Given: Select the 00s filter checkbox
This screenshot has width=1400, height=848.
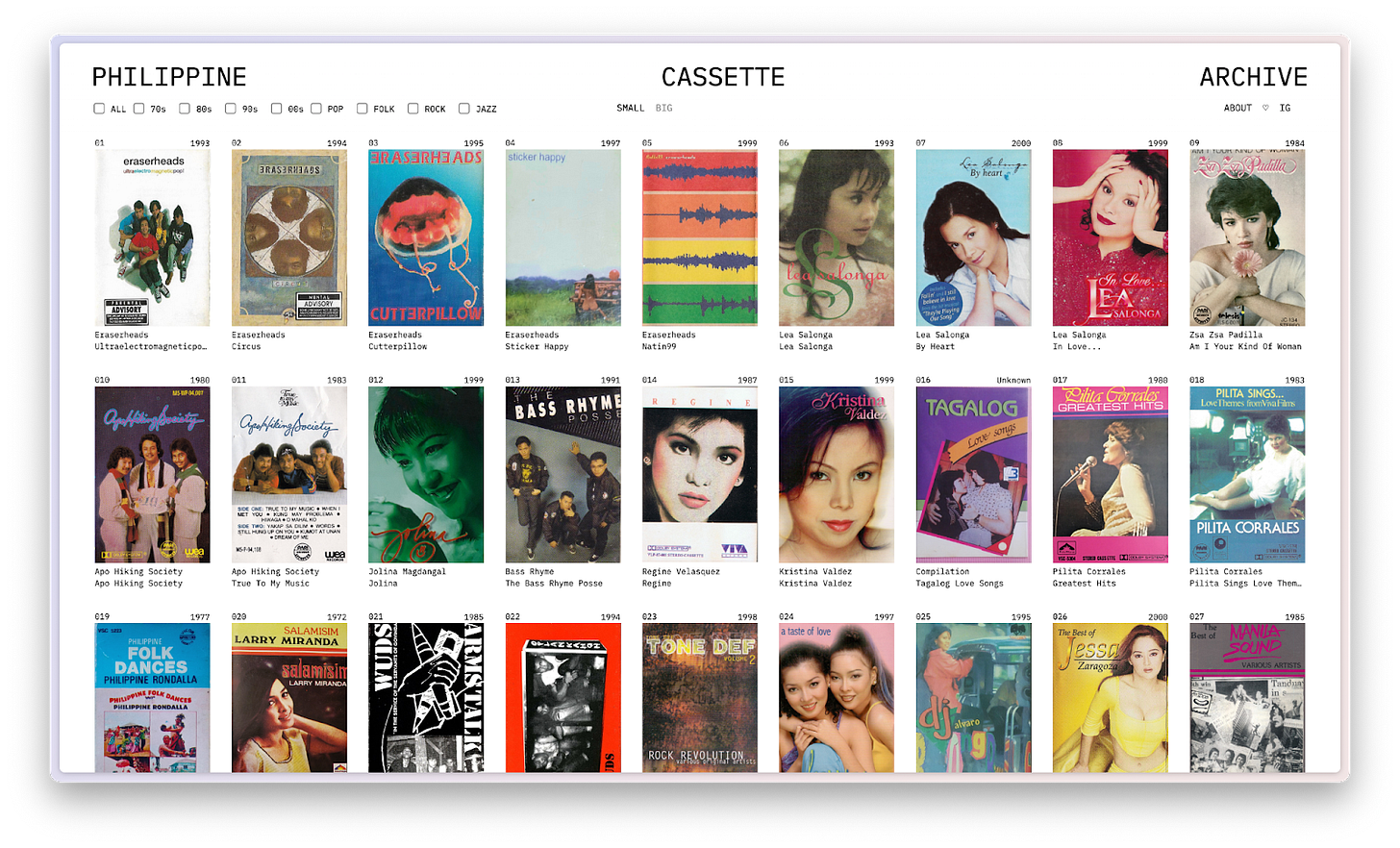Looking at the screenshot, I should pos(276,109).
